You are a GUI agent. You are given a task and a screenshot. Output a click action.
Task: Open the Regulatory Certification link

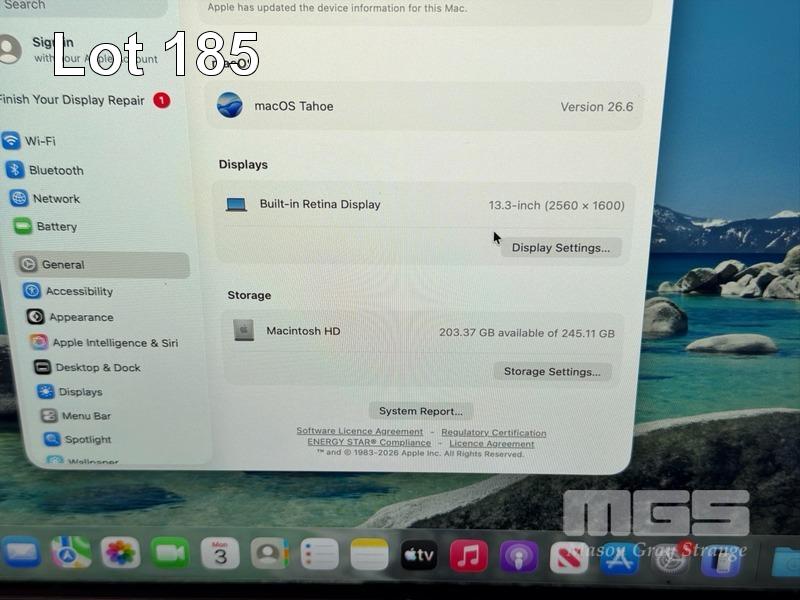click(x=493, y=433)
